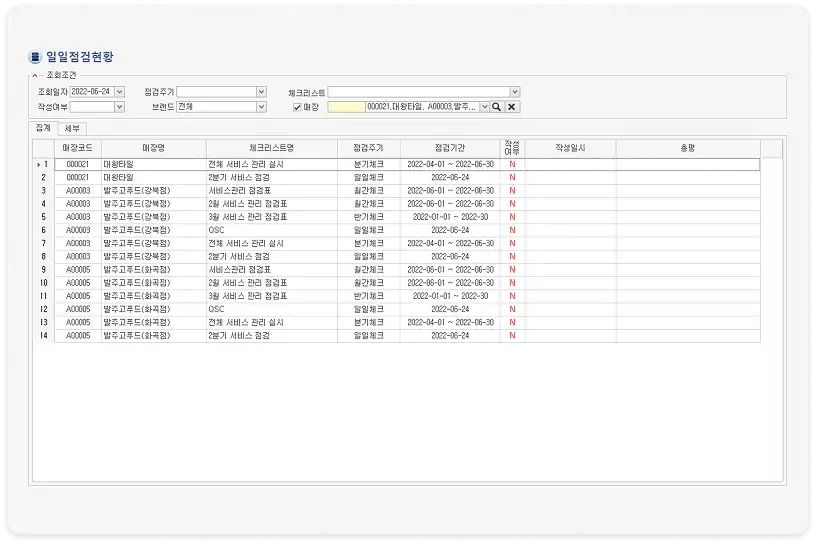Click the 작성여부 grid column header
The width and height of the screenshot is (816, 544).
click(x=512, y=148)
